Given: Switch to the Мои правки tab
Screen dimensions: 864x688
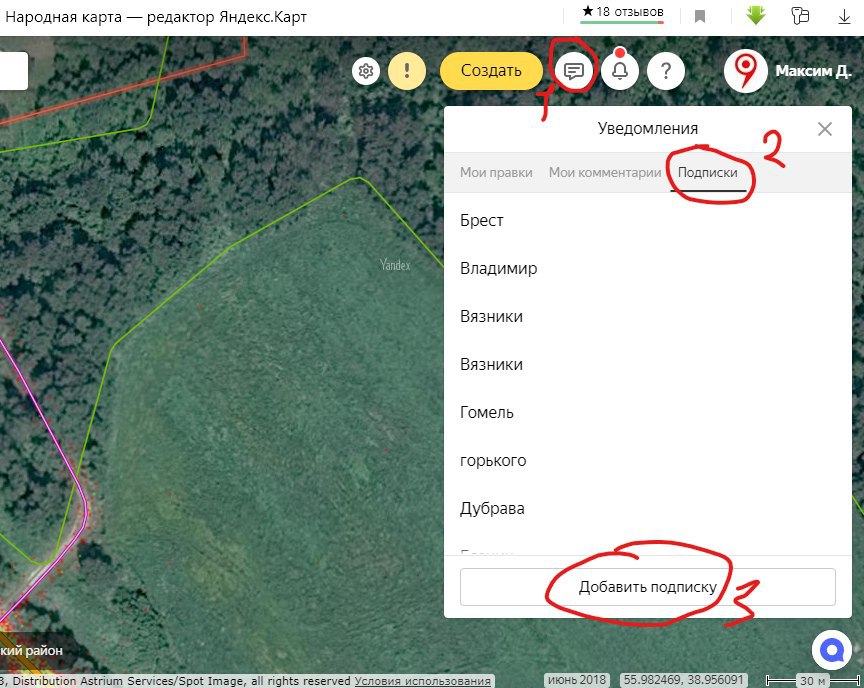Looking at the screenshot, I should click(x=496, y=172).
